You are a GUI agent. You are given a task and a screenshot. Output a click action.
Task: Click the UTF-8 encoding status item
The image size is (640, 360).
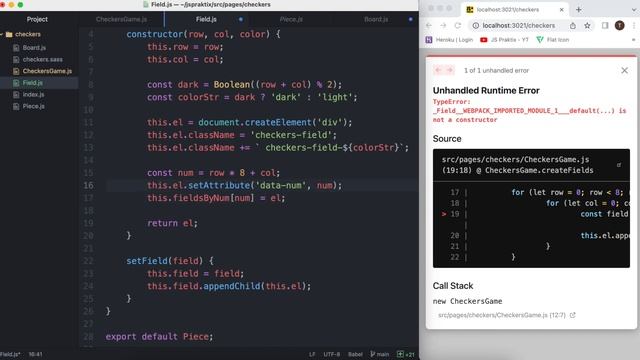332,354
